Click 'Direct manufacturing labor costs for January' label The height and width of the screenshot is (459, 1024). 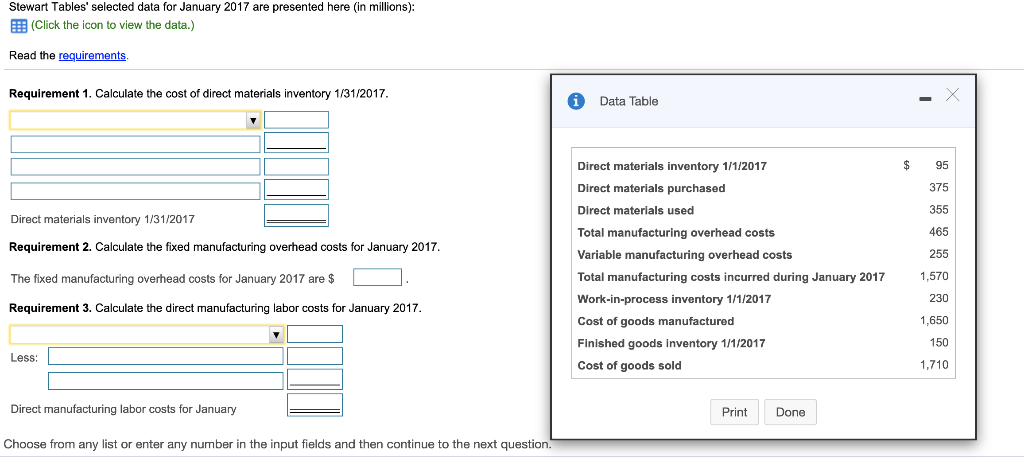(123, 409)
